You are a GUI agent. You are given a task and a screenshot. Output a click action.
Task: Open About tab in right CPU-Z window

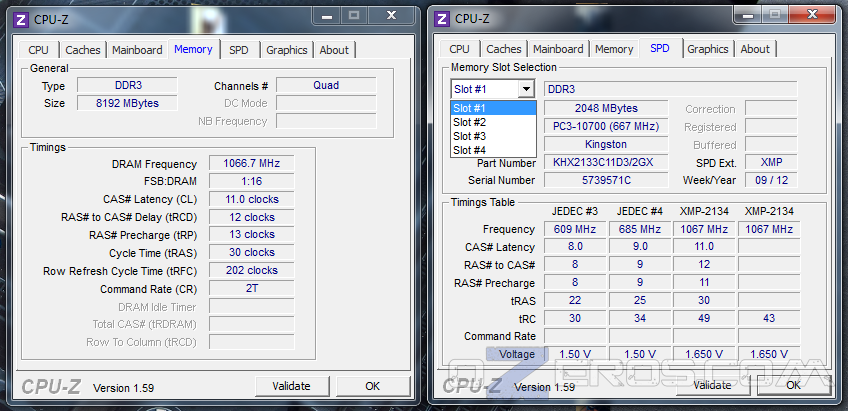[x=755, y=49]
